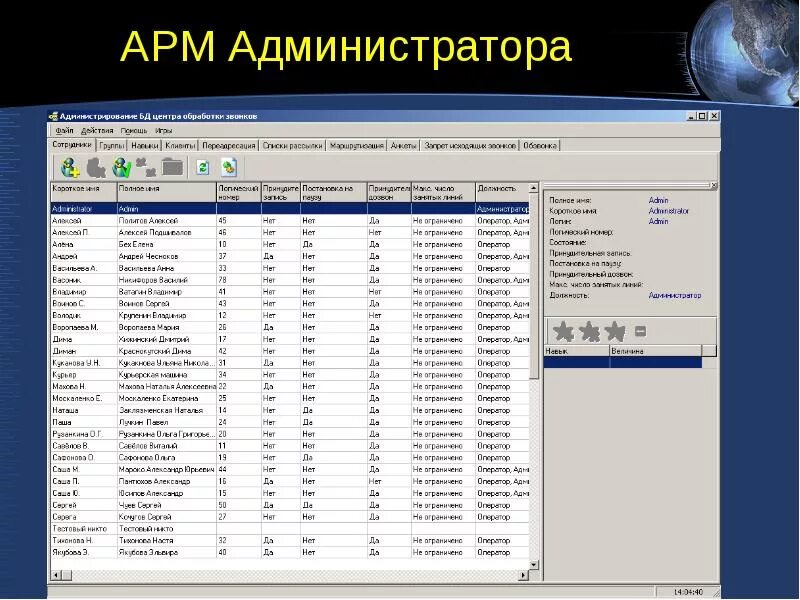Image resolution: width=800 pixels, height=600 pixels.
Task: Click the refresh list icon with green arrows
Action: (x=203, y=167)
